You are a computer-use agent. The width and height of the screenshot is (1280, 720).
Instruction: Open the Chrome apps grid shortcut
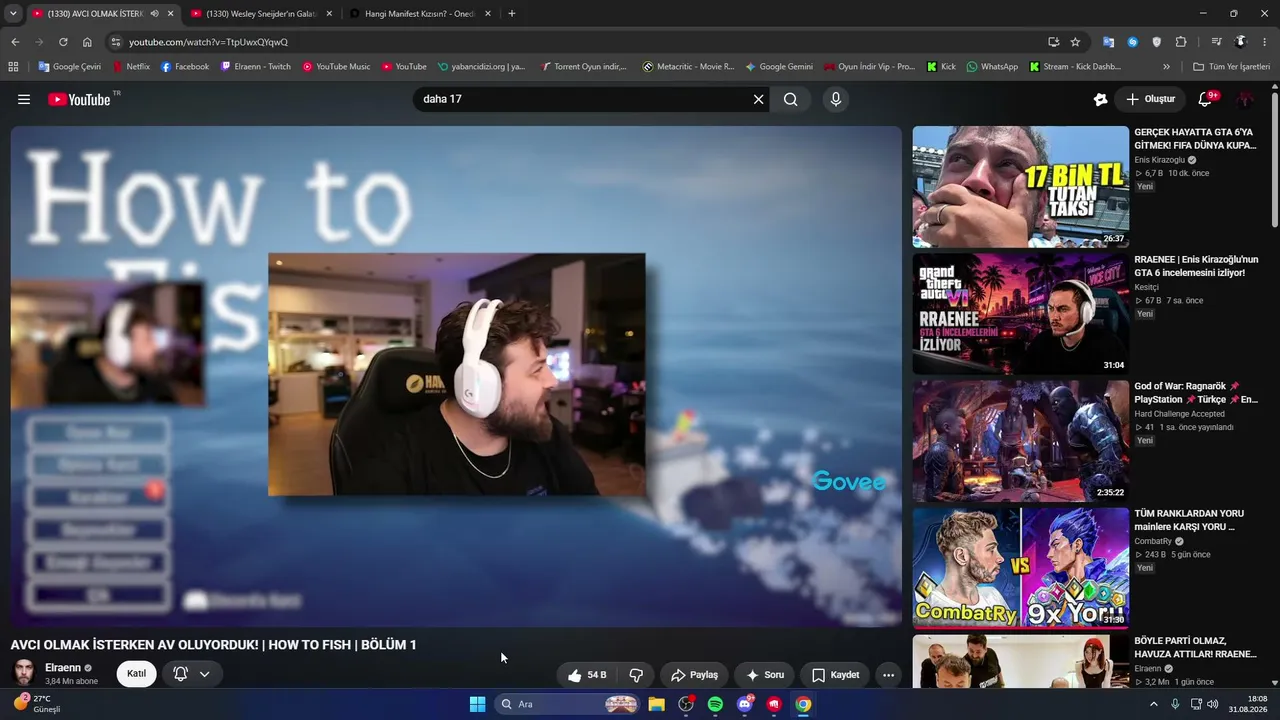point(13,67)
